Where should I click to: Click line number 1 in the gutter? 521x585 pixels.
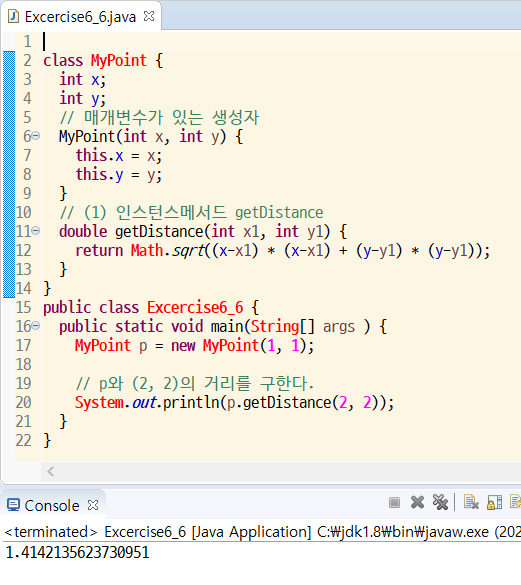27,41
